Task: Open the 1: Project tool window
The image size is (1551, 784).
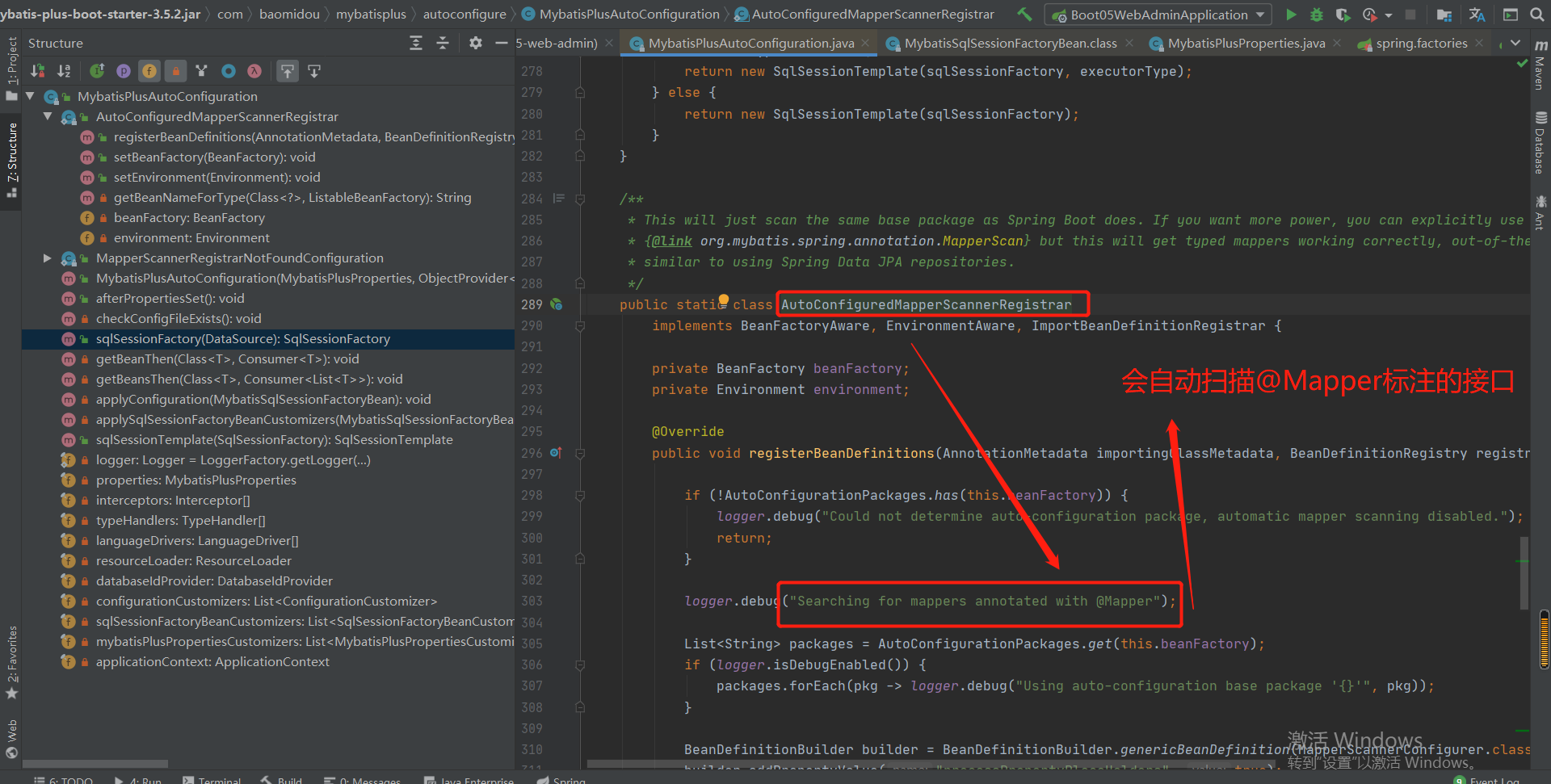Action: 11,68
